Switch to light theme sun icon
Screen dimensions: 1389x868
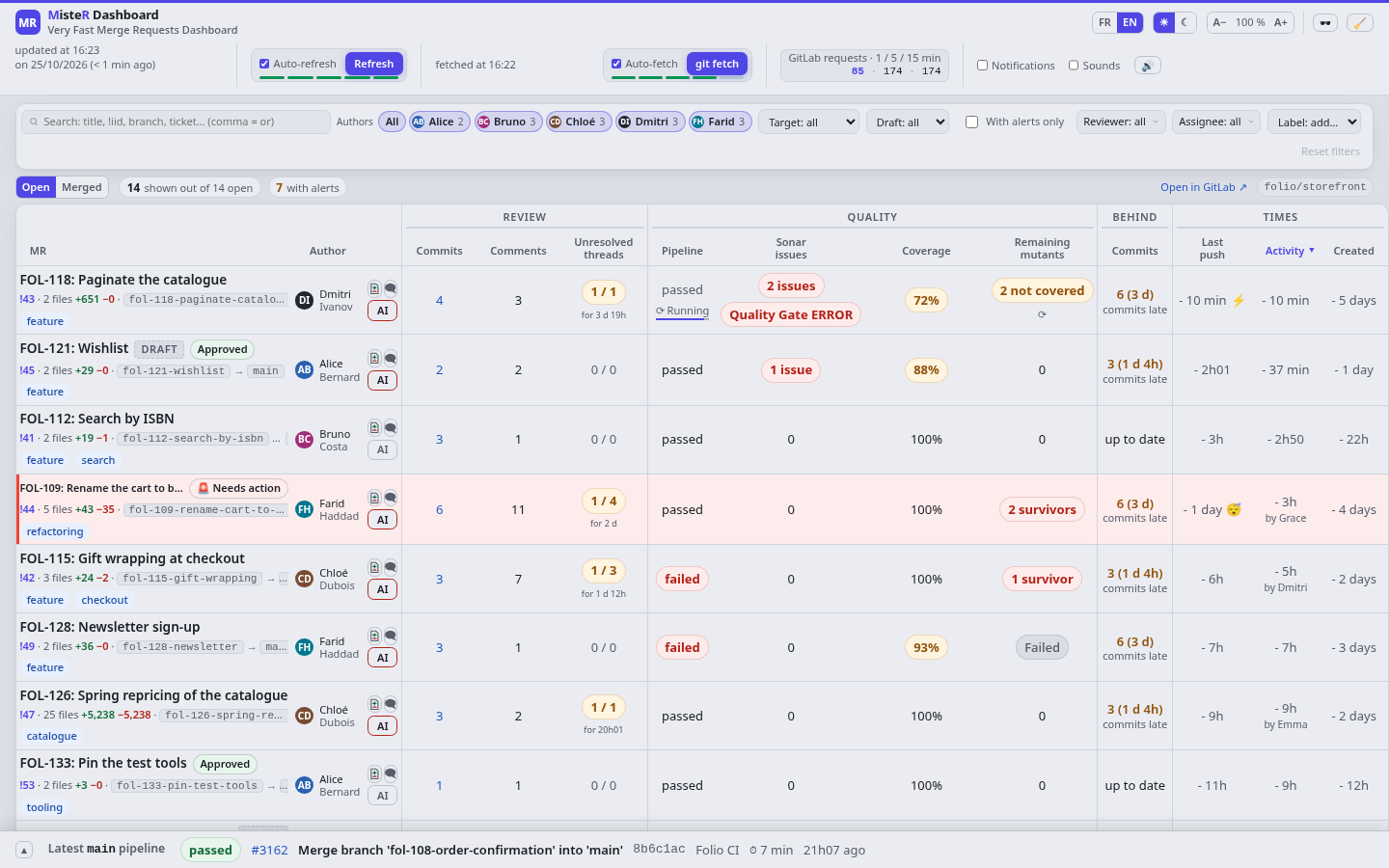(1164, 22)
